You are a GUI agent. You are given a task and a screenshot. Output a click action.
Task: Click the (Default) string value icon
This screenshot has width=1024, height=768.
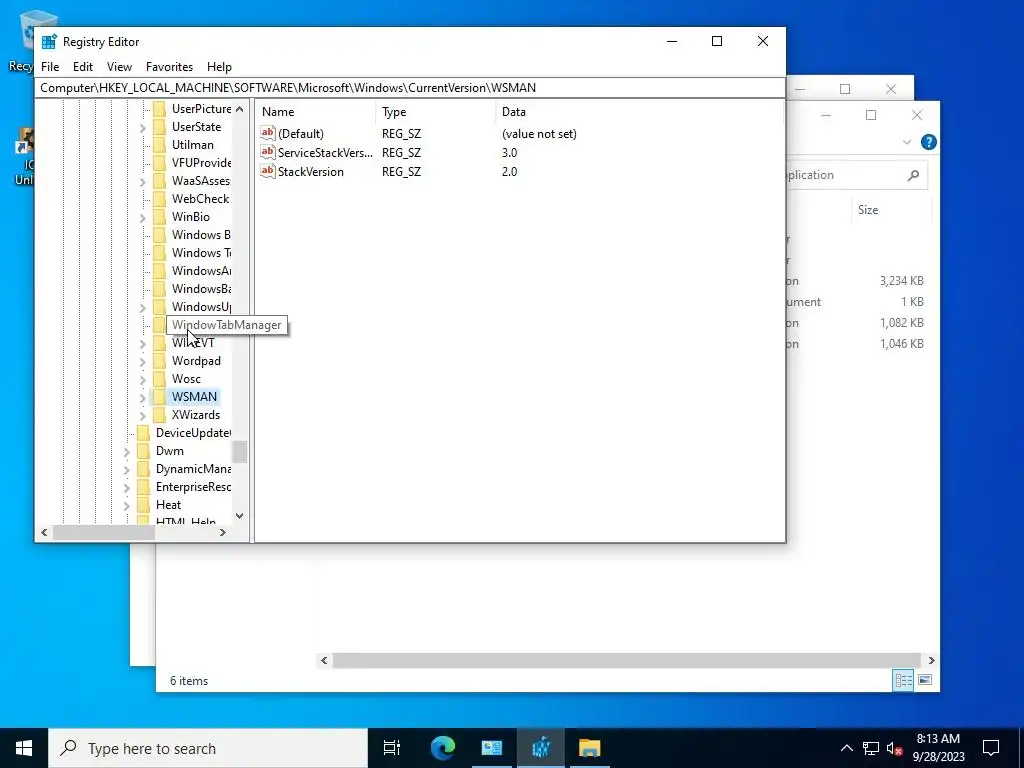click(268, 133)
